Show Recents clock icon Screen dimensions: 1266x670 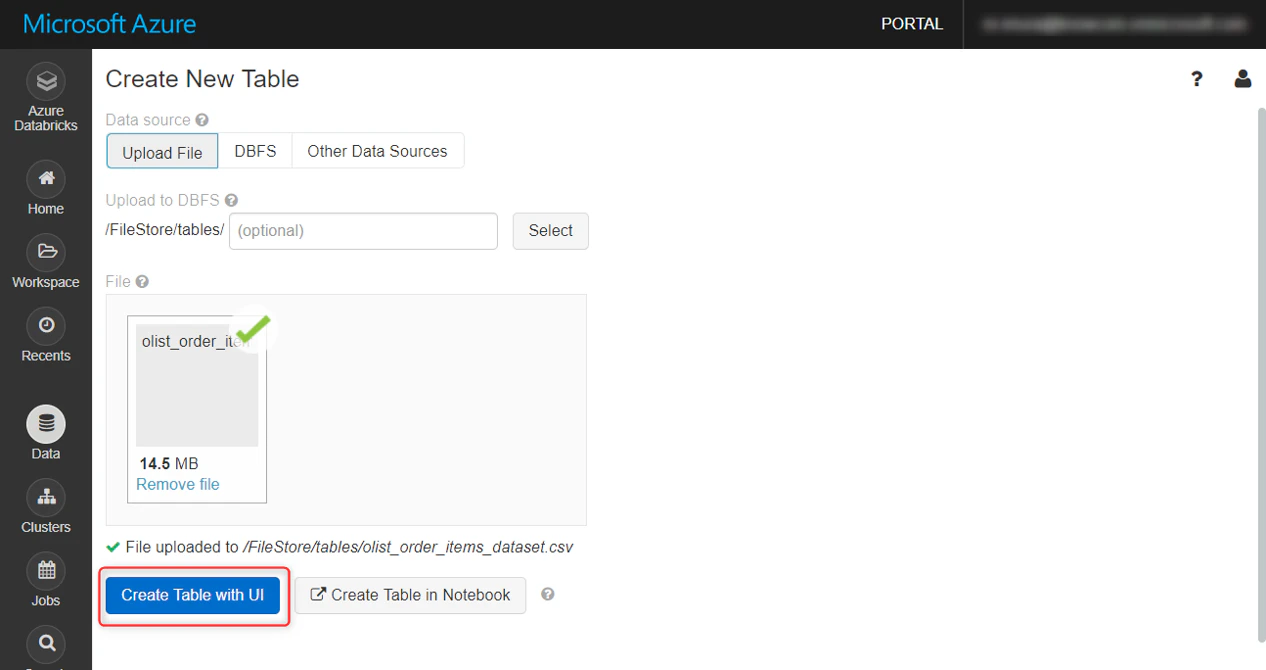(46, 326)
